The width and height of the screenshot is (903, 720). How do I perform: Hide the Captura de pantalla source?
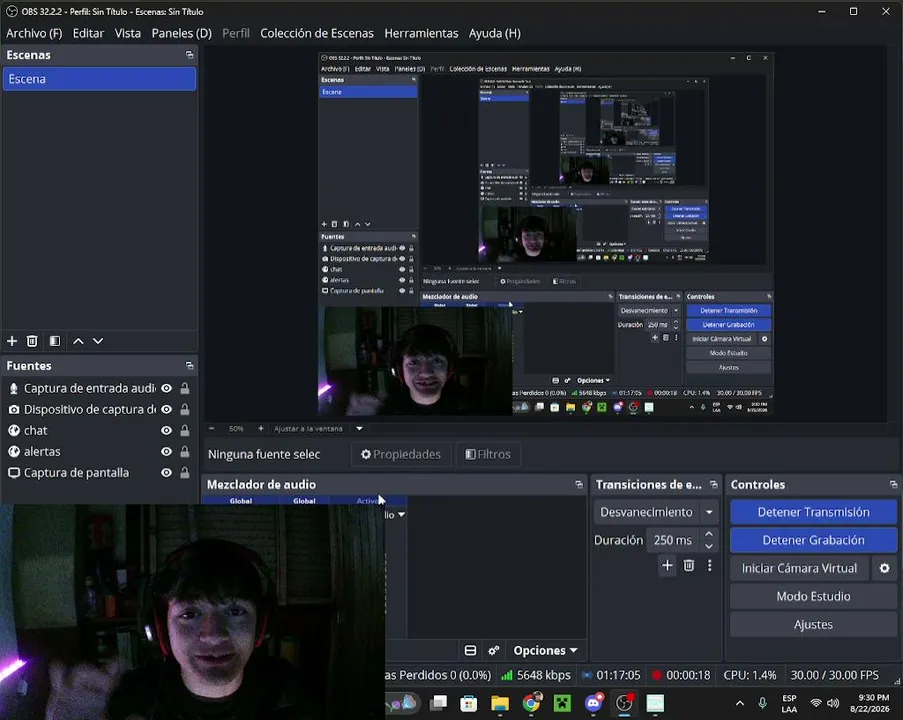coord(166,473)
